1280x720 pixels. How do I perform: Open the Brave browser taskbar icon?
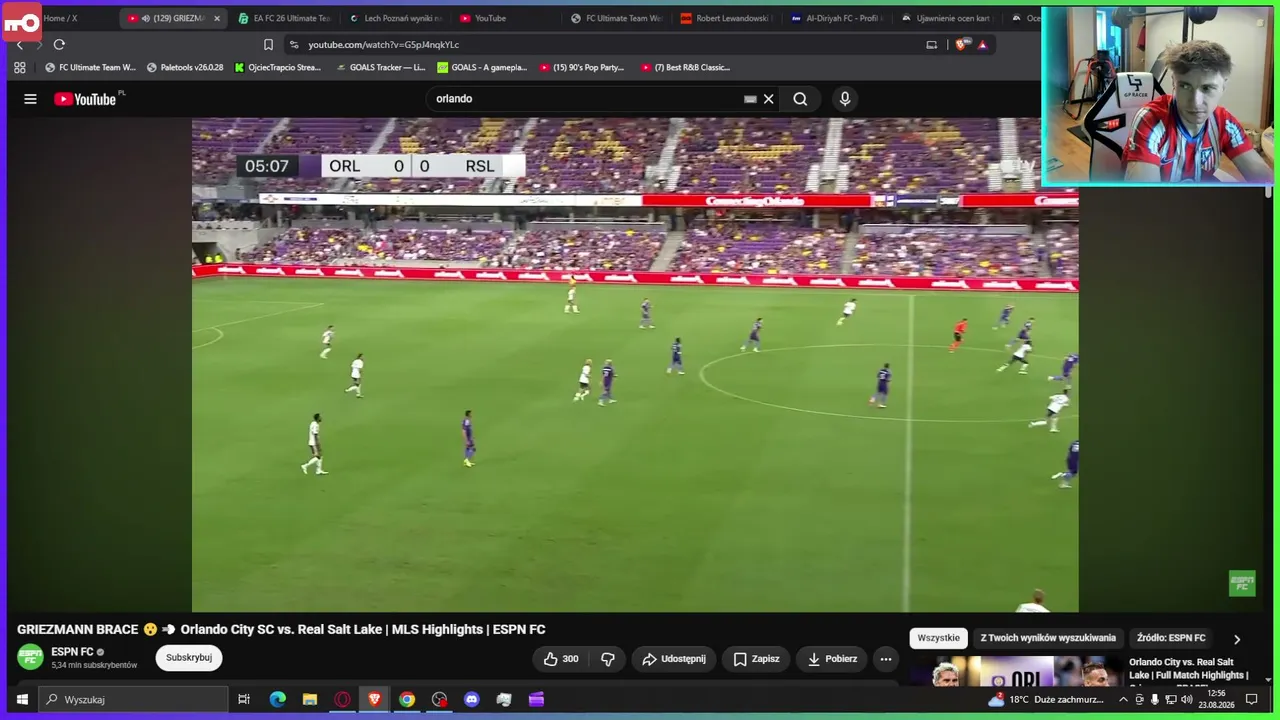(x=375, y=699)
